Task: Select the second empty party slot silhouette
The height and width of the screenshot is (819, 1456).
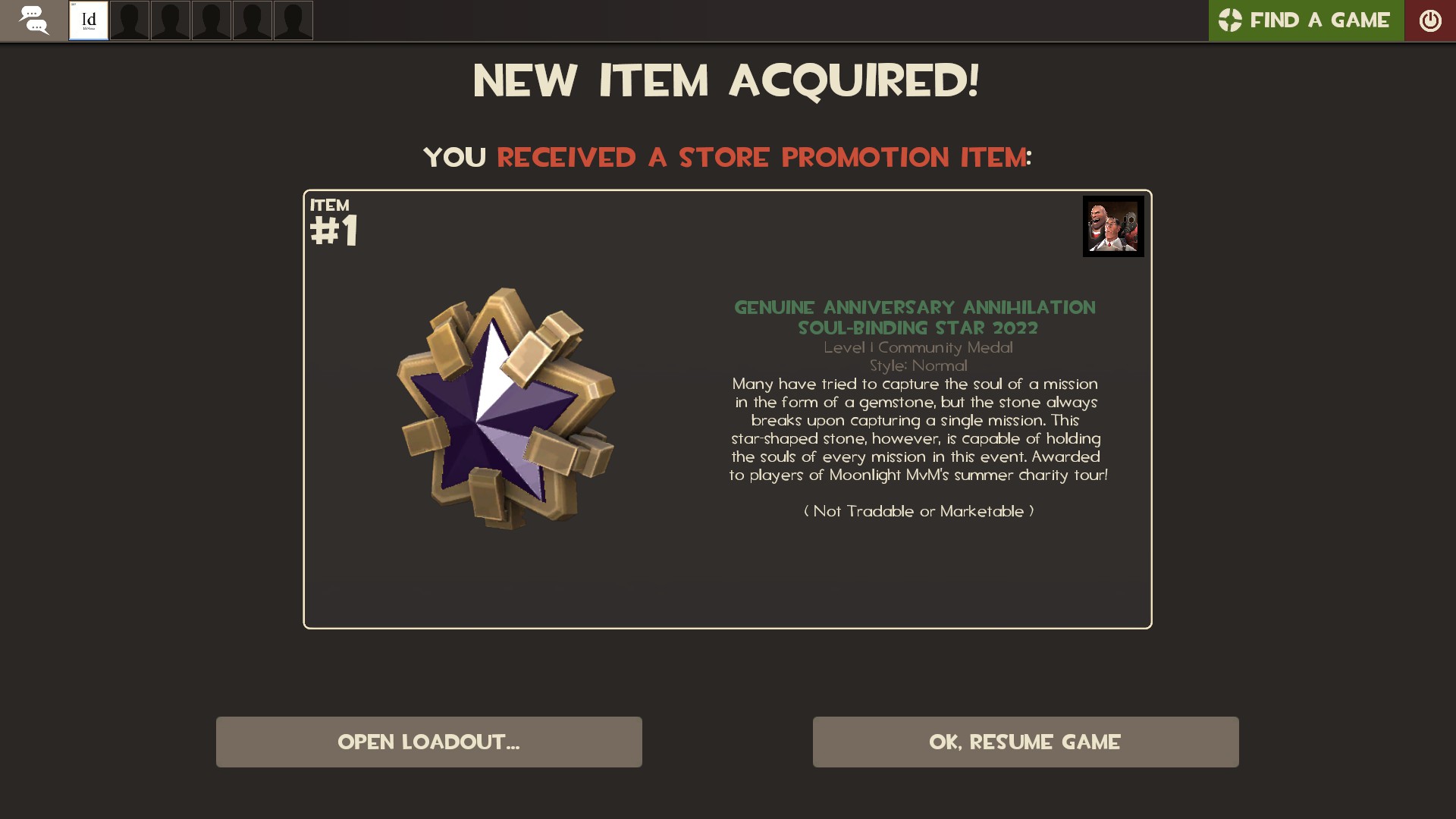Action: pyautogui.click(x=171, y=20)
